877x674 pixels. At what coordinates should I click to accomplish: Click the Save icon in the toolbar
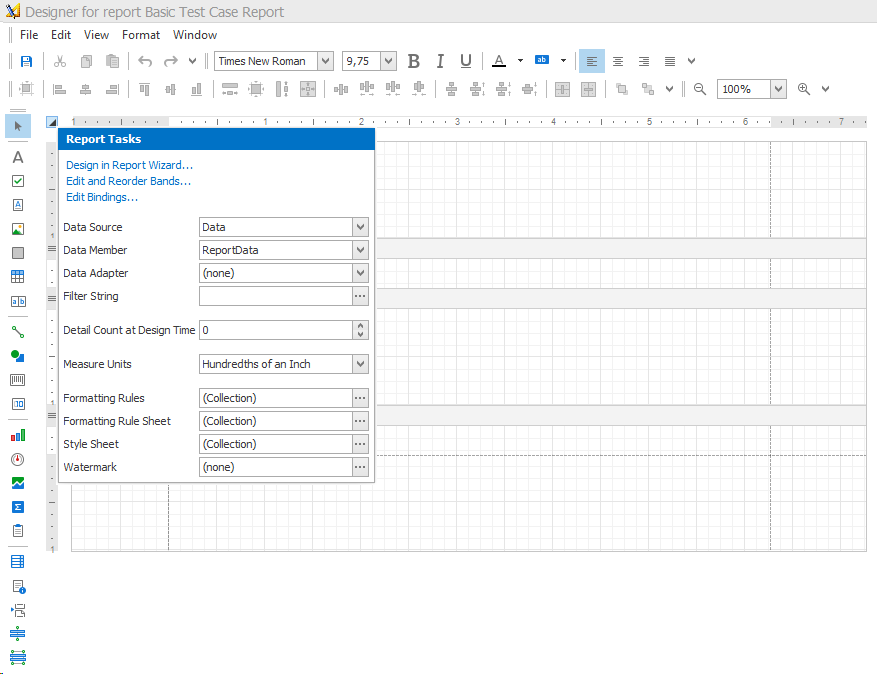pos(26,61)
